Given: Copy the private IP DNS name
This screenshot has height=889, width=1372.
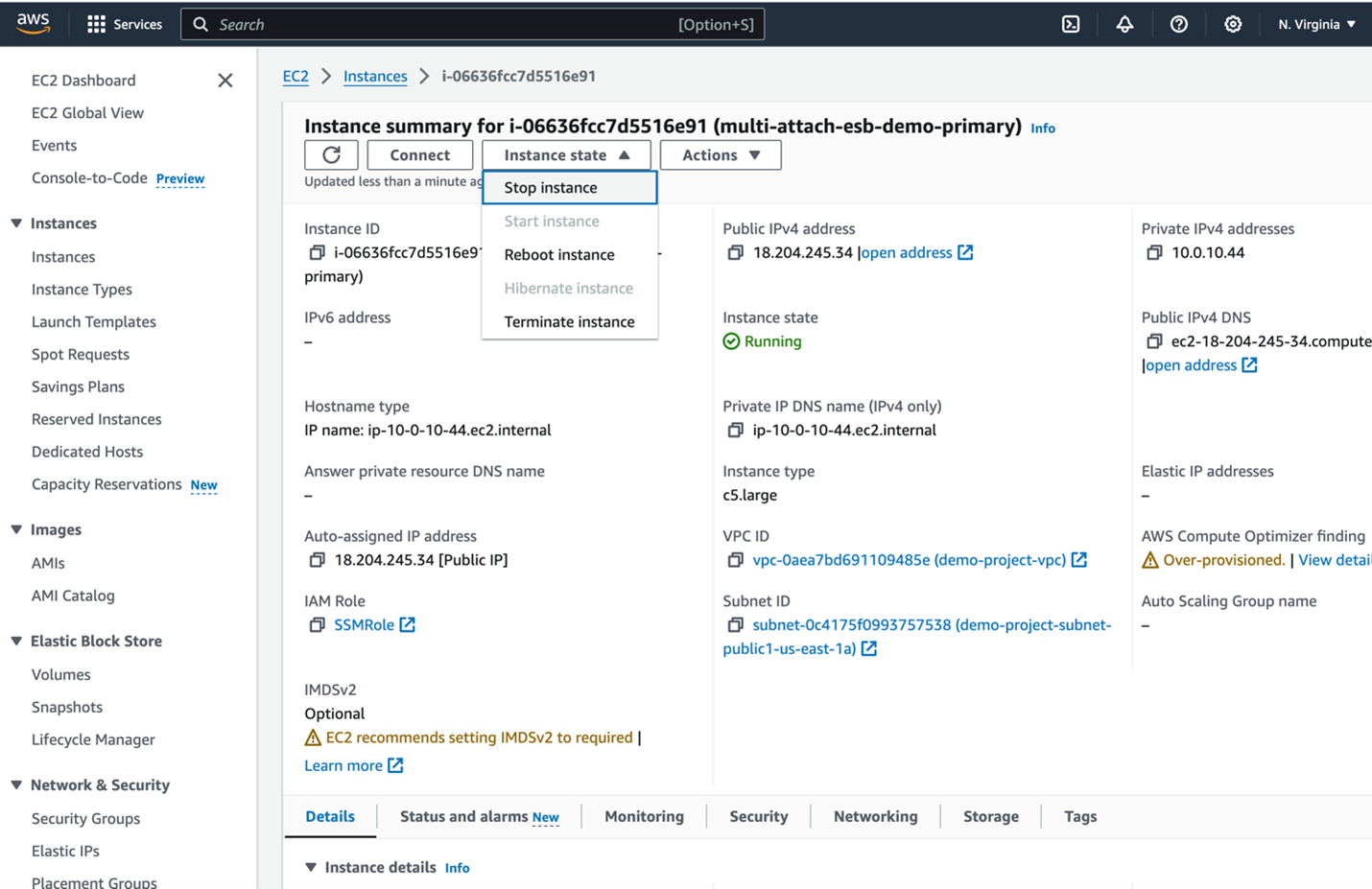Looking at the screenshot, I should tap(735, 430).
